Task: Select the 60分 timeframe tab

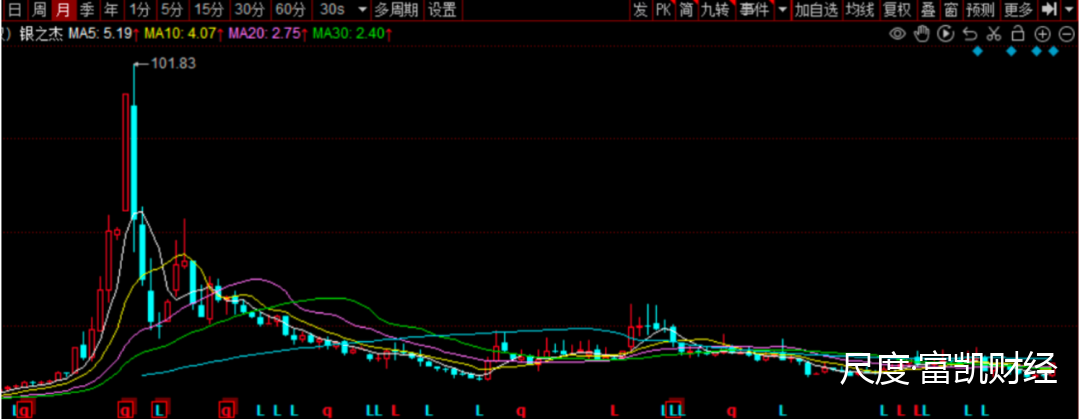Action: [x=290, y=10]
